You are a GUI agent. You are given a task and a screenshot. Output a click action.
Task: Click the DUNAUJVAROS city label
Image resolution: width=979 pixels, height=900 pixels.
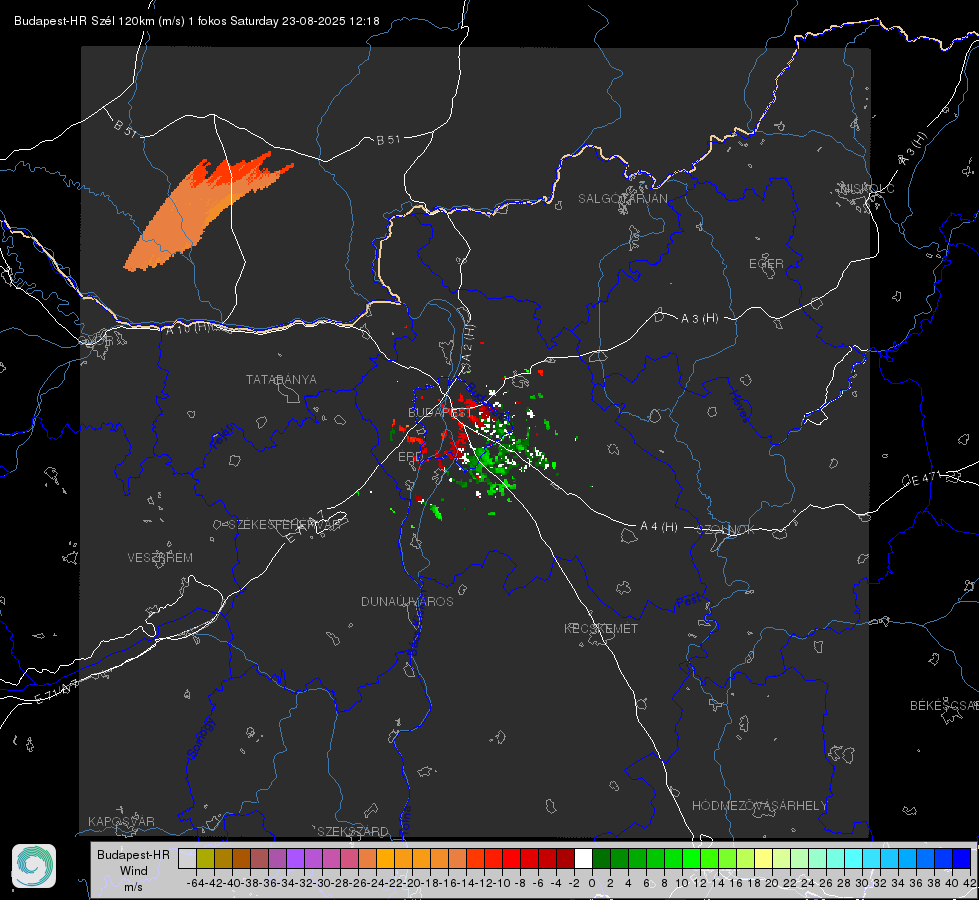(407, 601)
